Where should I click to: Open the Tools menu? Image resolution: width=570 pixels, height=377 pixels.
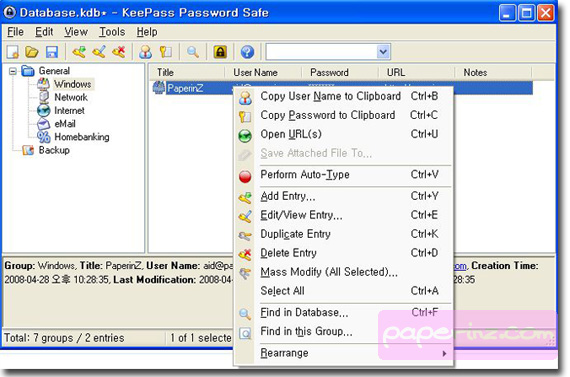pos(112,32)
